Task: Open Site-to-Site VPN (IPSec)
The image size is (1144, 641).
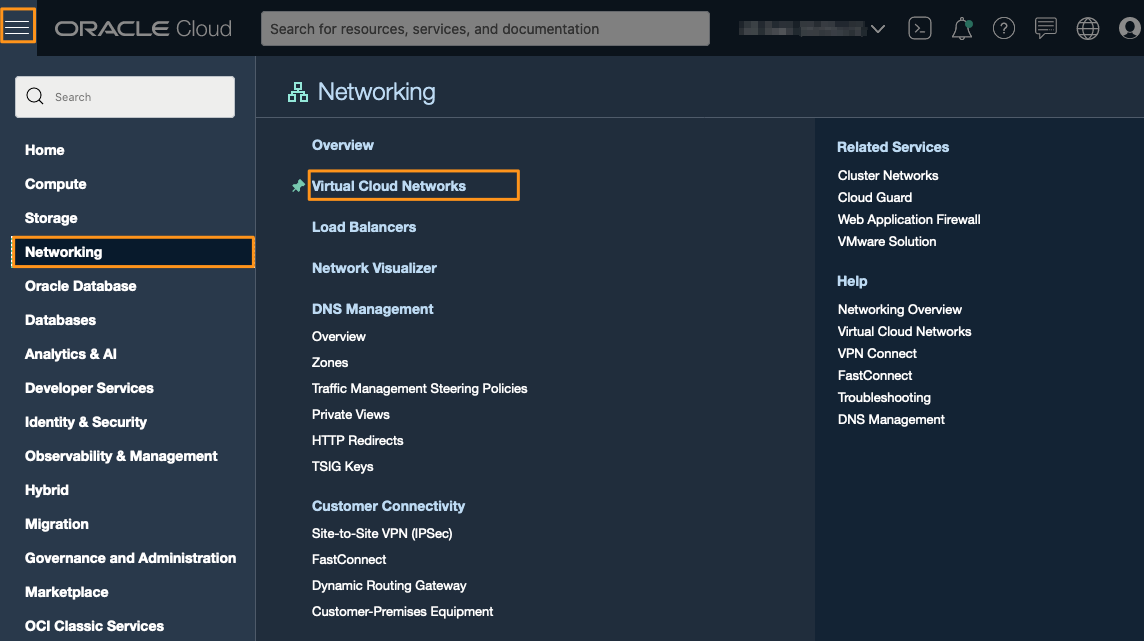Action: click(x=381, y=533)
